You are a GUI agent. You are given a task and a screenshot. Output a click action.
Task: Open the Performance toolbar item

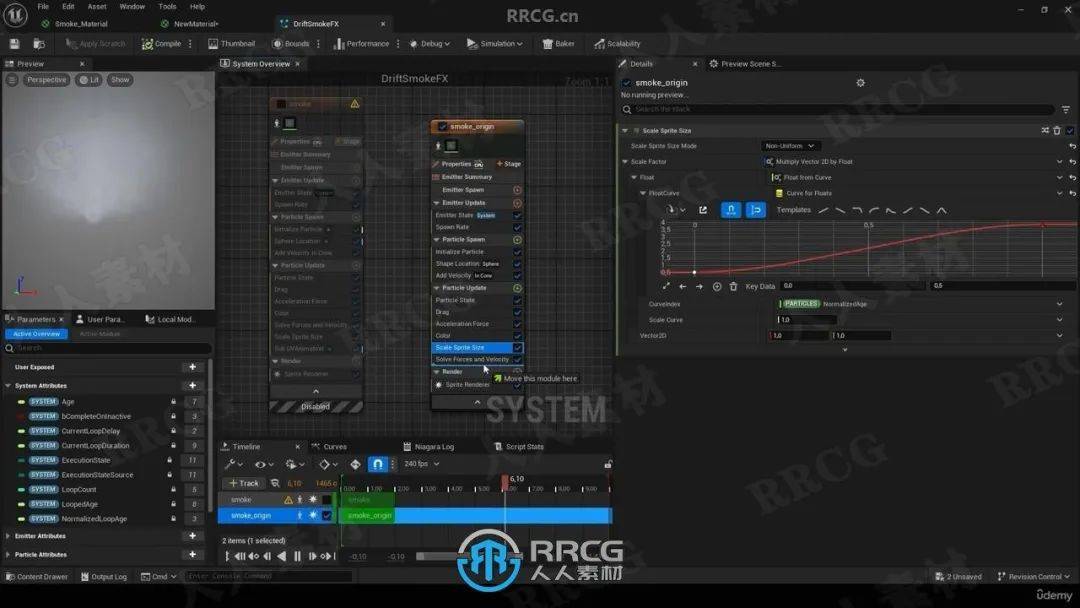pos(362,43)
